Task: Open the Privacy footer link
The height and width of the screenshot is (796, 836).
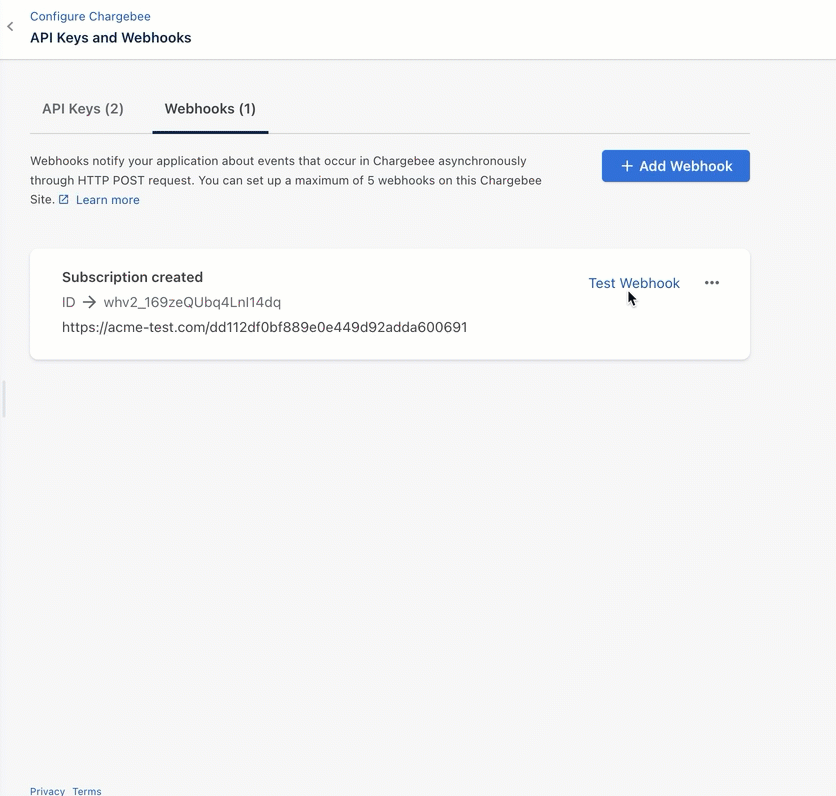Action: click(47, 791)
